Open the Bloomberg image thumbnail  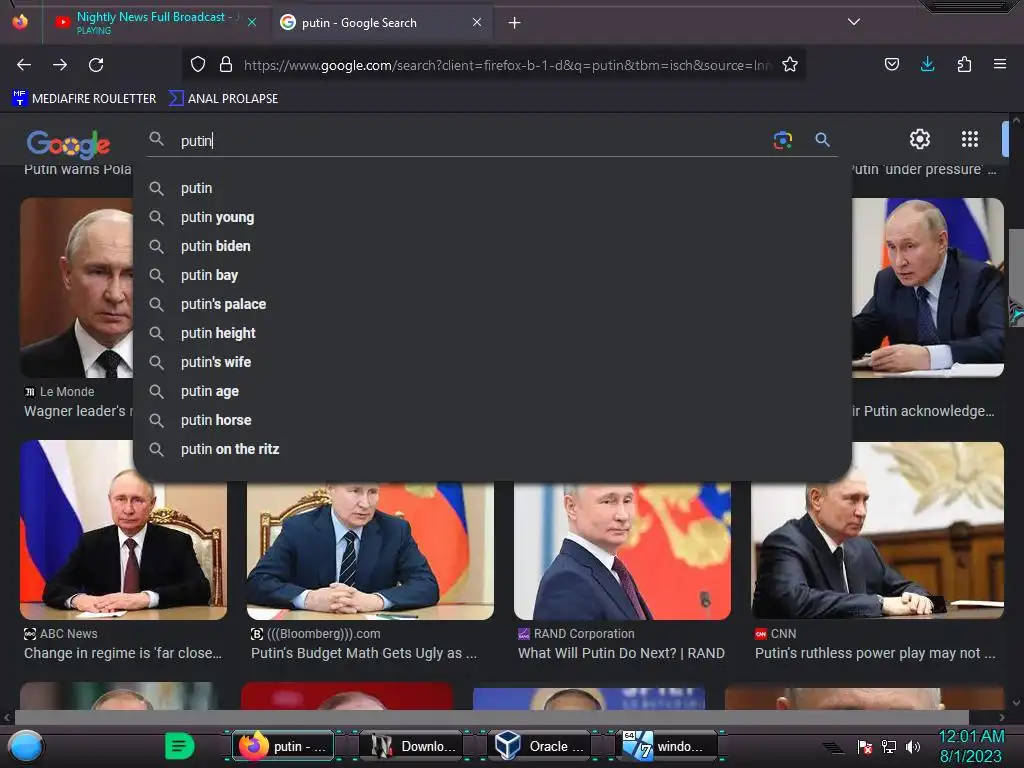point(370,552)
